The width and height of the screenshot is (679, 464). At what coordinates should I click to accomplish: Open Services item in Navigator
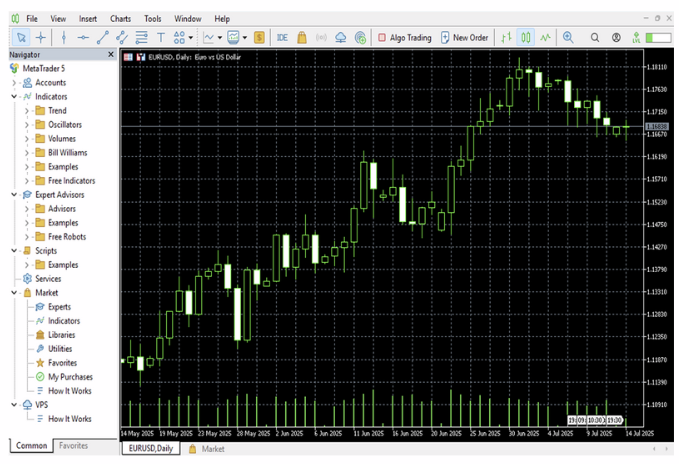pyautogui.click(x=47, y=279)
